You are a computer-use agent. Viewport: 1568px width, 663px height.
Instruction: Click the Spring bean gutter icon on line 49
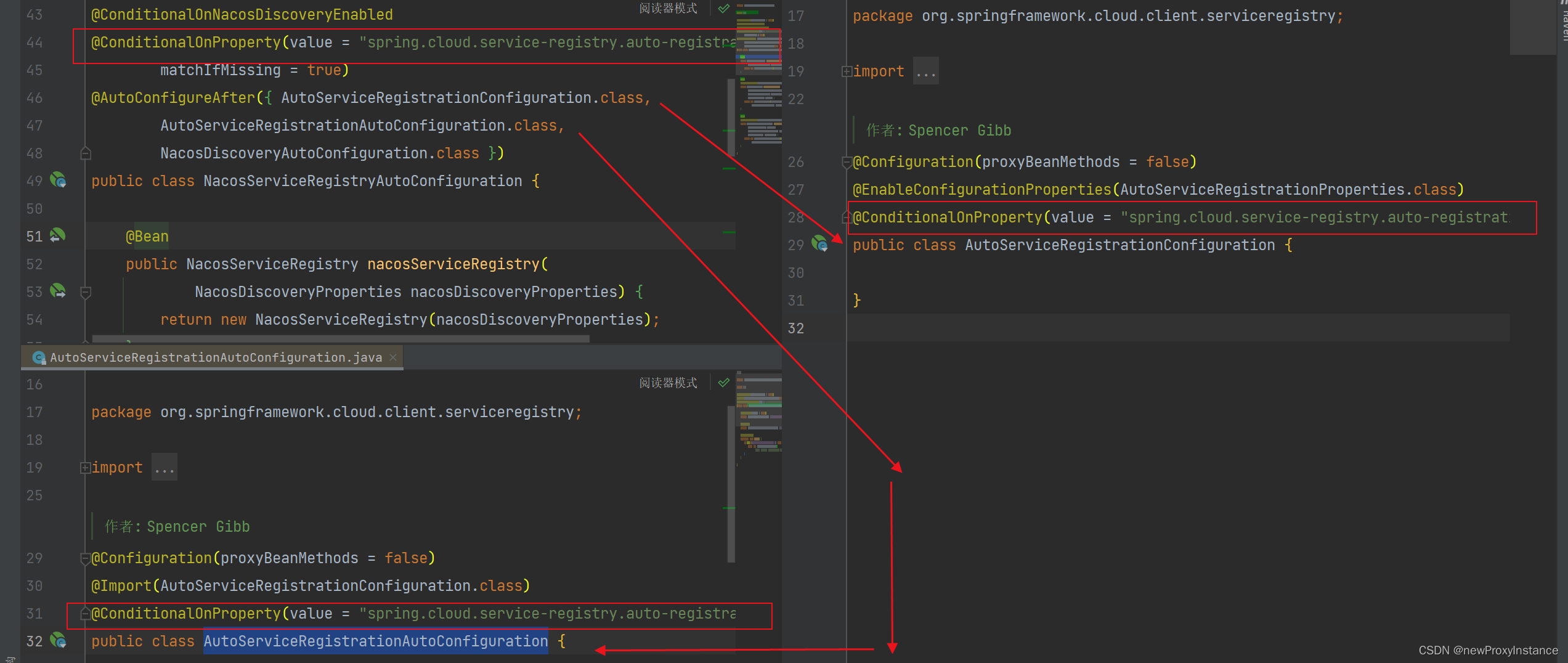(x=58, y=180)
